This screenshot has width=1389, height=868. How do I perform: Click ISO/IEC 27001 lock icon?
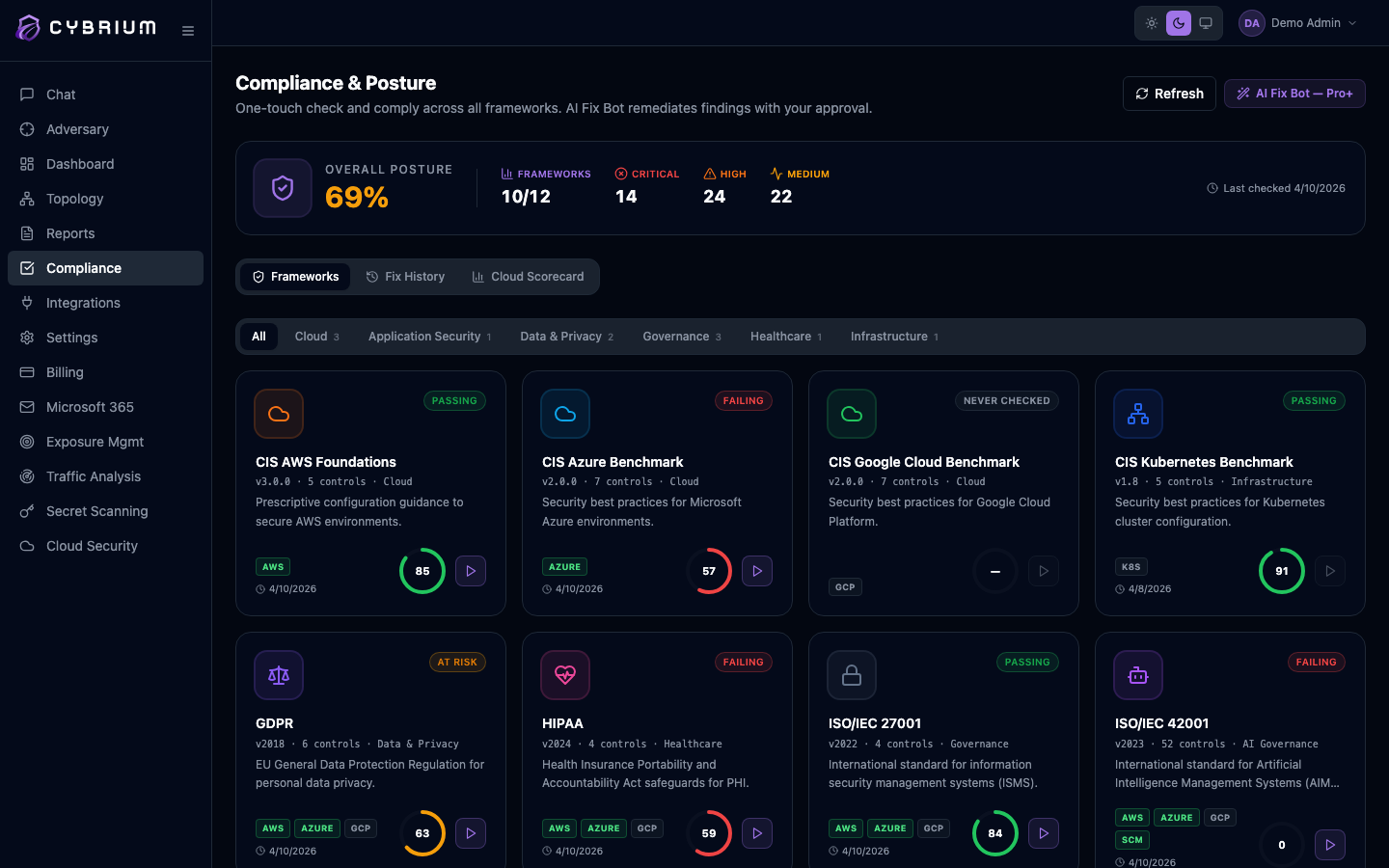click(x=852, y=675)
